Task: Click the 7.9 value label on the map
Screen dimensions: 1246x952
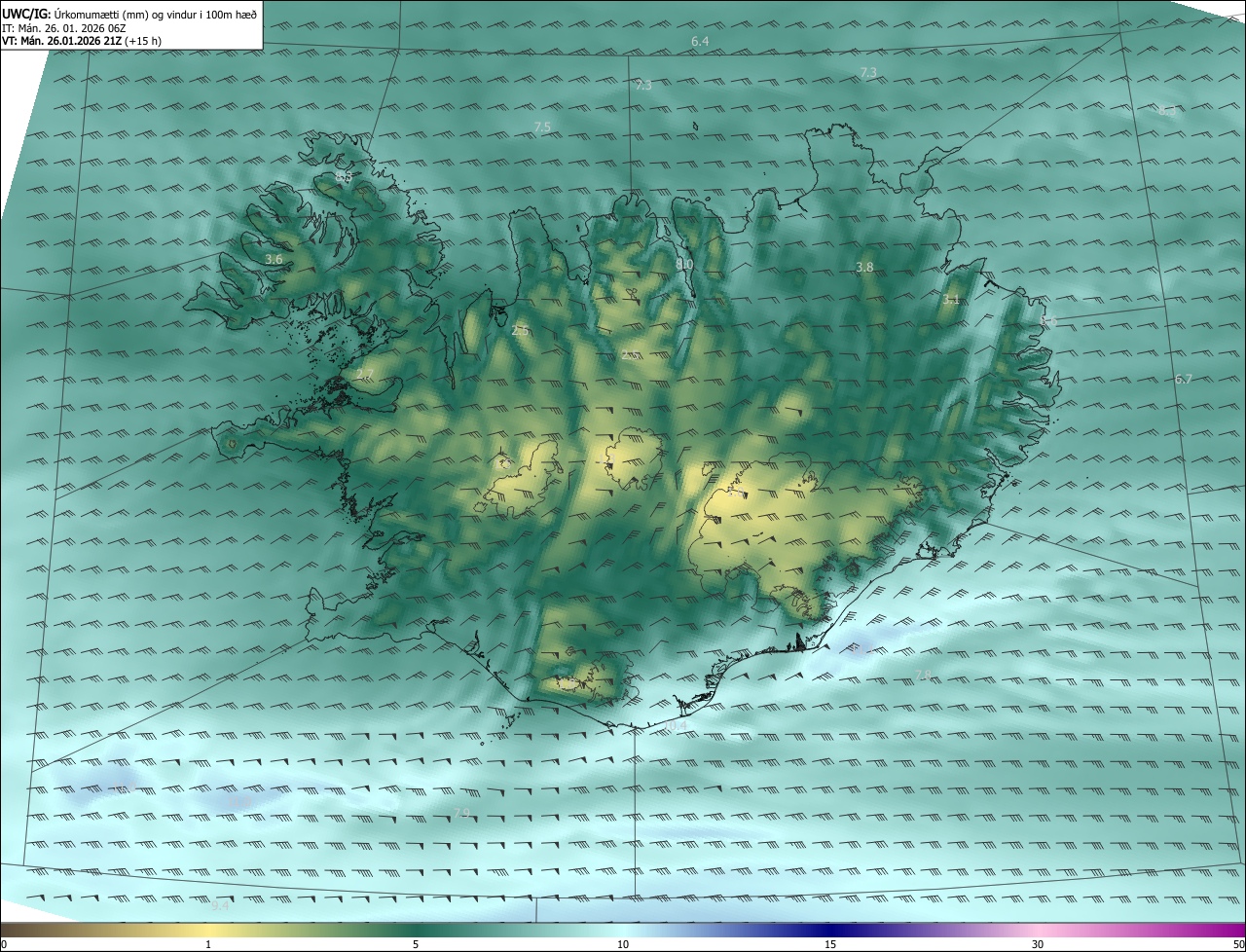Action: (x=461, y=813)
